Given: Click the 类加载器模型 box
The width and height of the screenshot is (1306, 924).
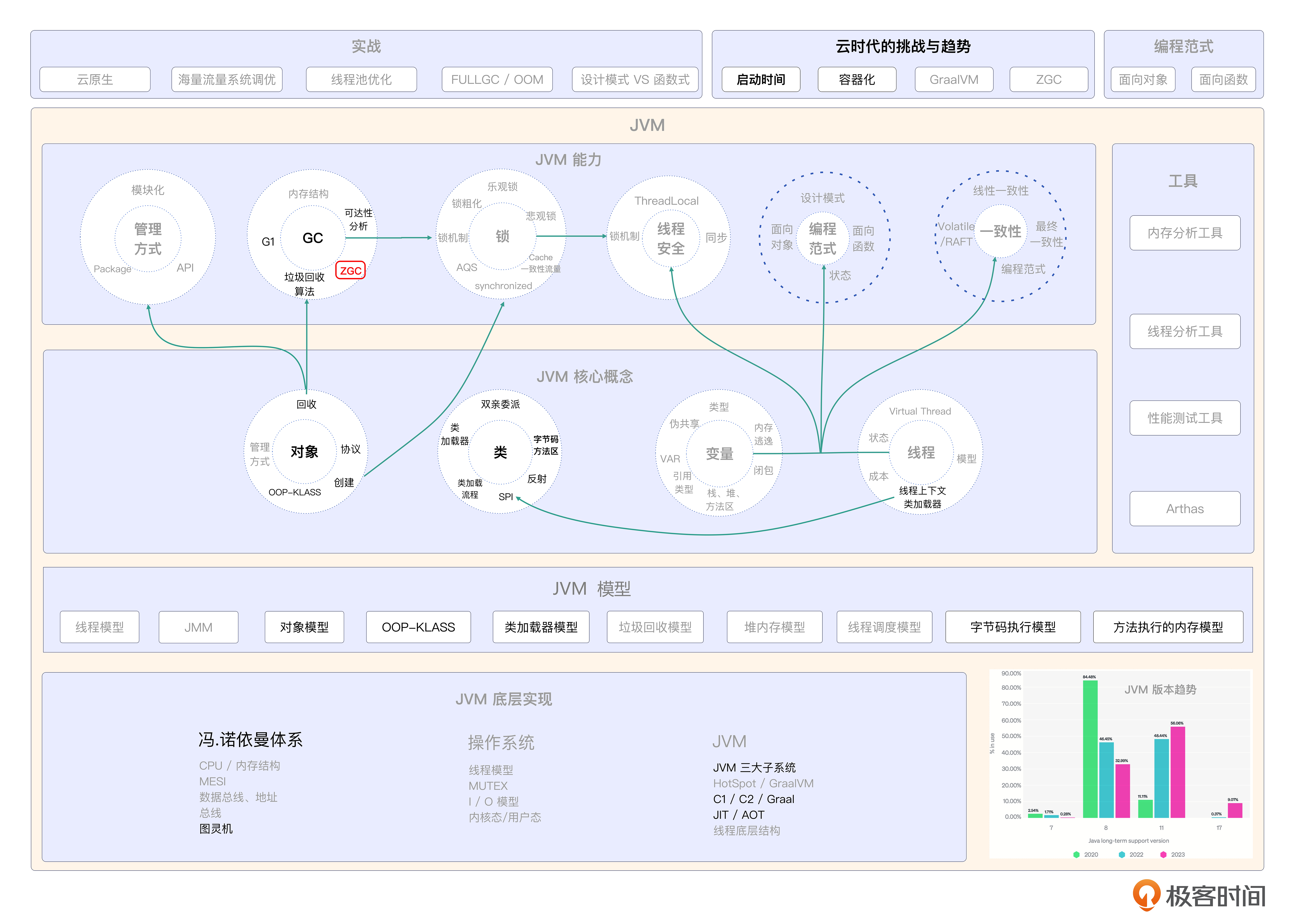Looking at the screenshot, I should tap(541, 627).
